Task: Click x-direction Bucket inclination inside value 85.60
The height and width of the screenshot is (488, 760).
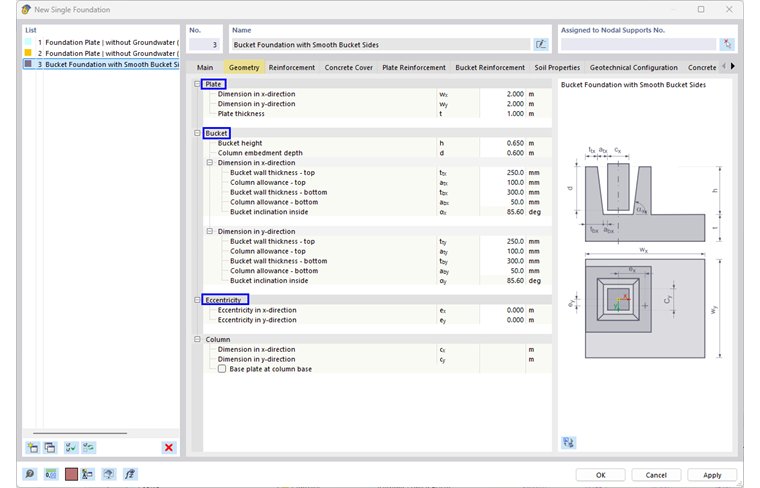Action: tap(503, 212)
